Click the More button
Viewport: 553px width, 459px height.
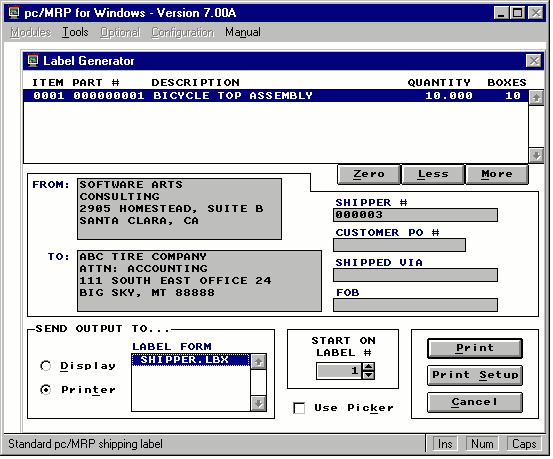coord(497,174)
